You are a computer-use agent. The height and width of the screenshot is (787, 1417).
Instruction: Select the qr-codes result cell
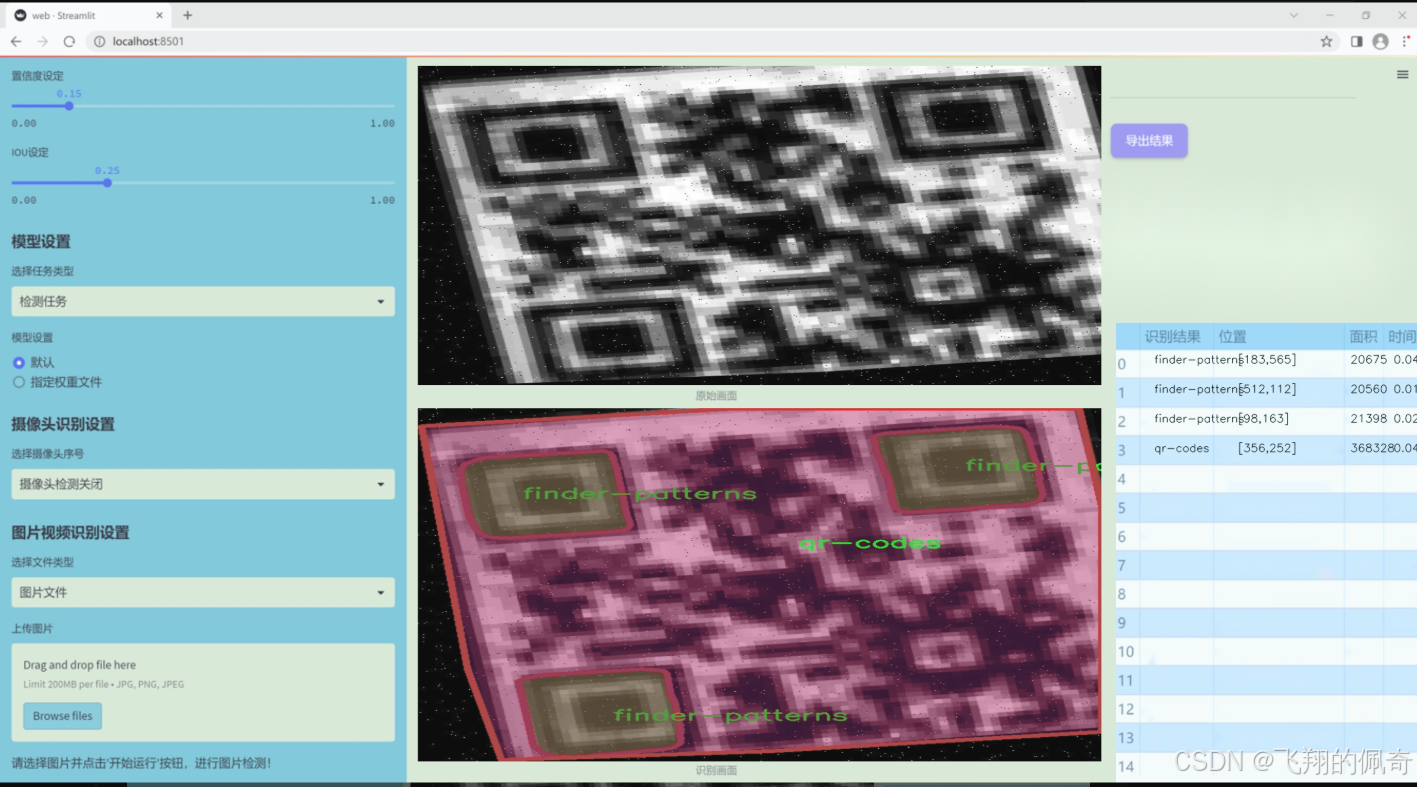1181,448
